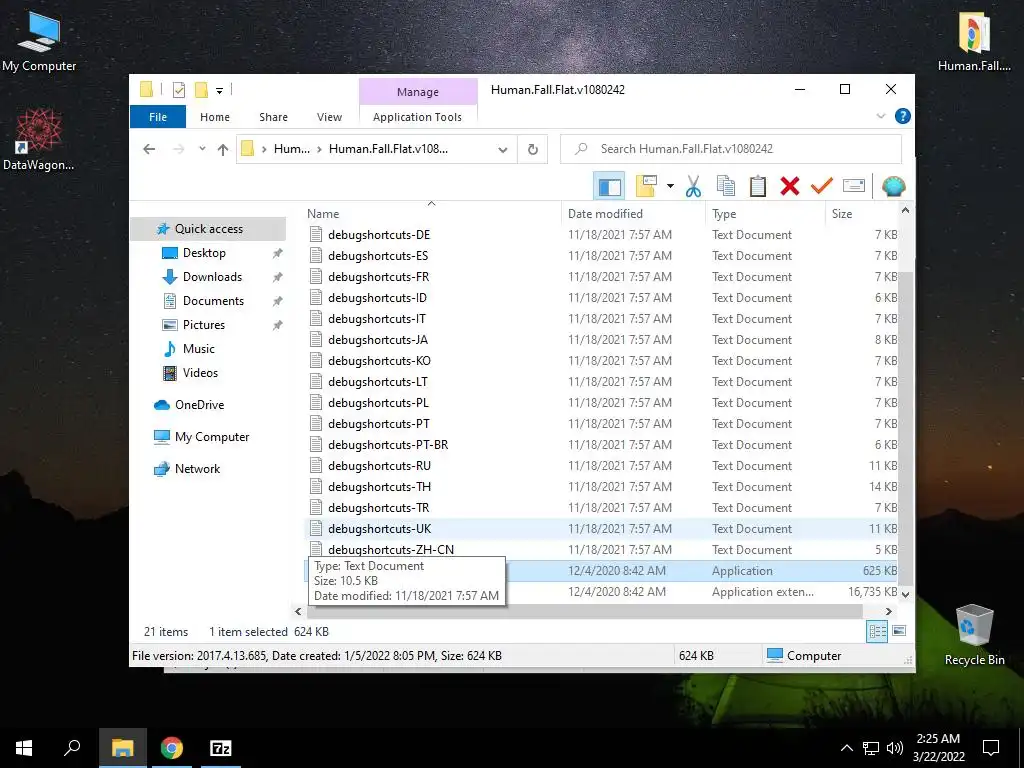Image resolution: width=1024 pixels, height=768 pixels.
Task: Click breadcrumb chevron before Human.Fall.Flat.v108...
Action: coord(319,150)
